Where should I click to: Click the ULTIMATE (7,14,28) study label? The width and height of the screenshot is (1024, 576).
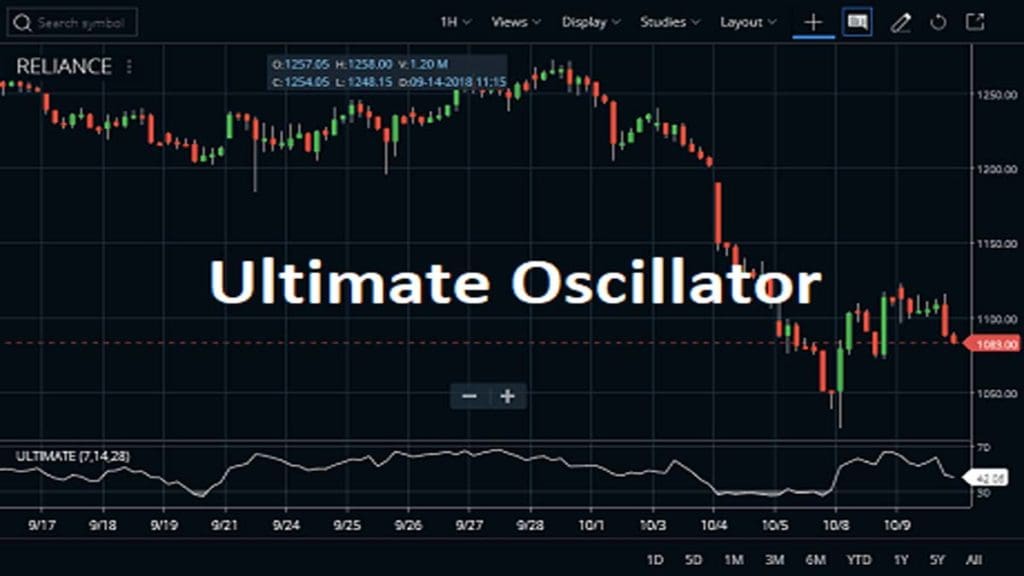pos(72,456)
